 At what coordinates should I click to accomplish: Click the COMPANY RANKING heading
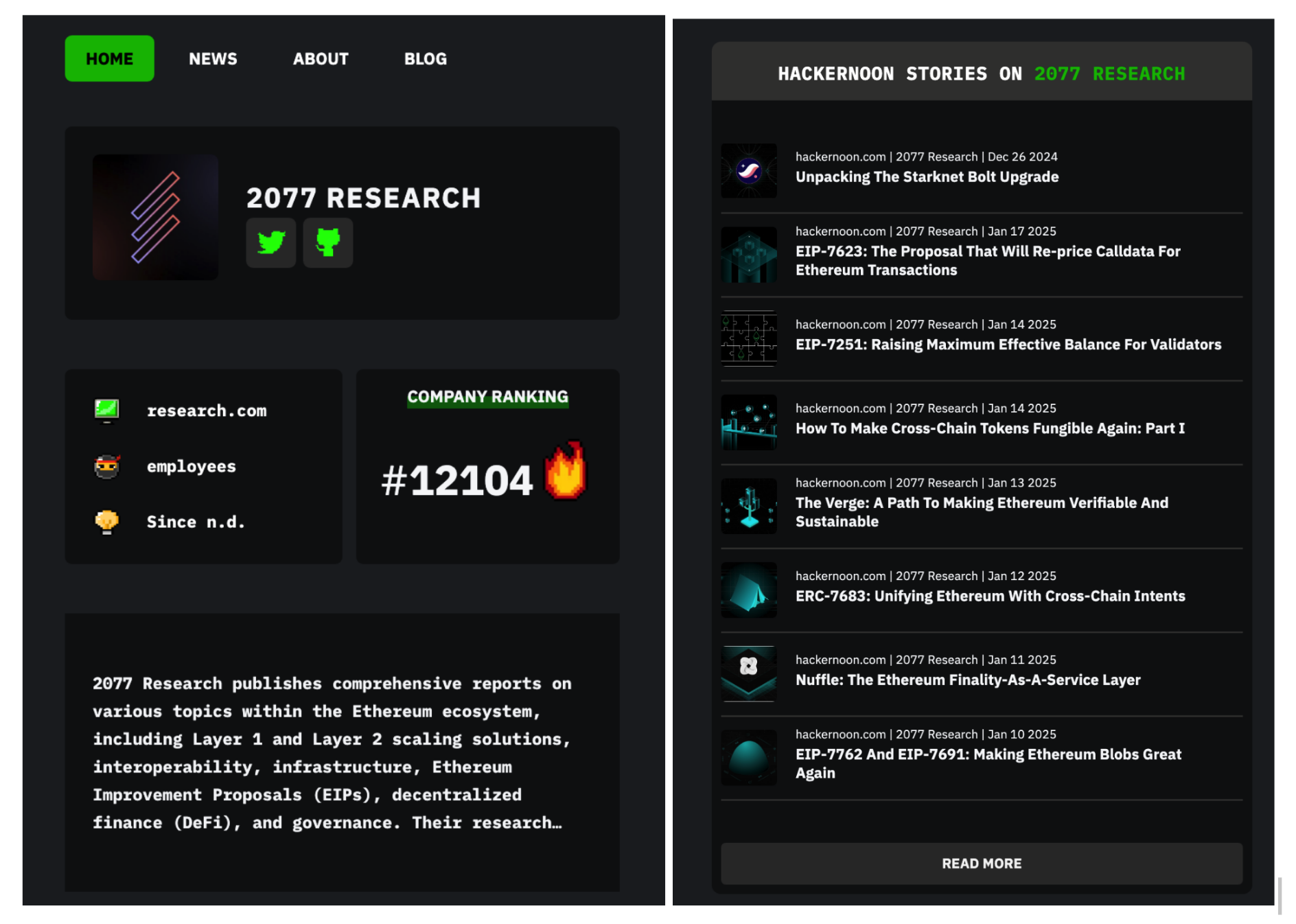pyautogui.click(x=487, y=397)
